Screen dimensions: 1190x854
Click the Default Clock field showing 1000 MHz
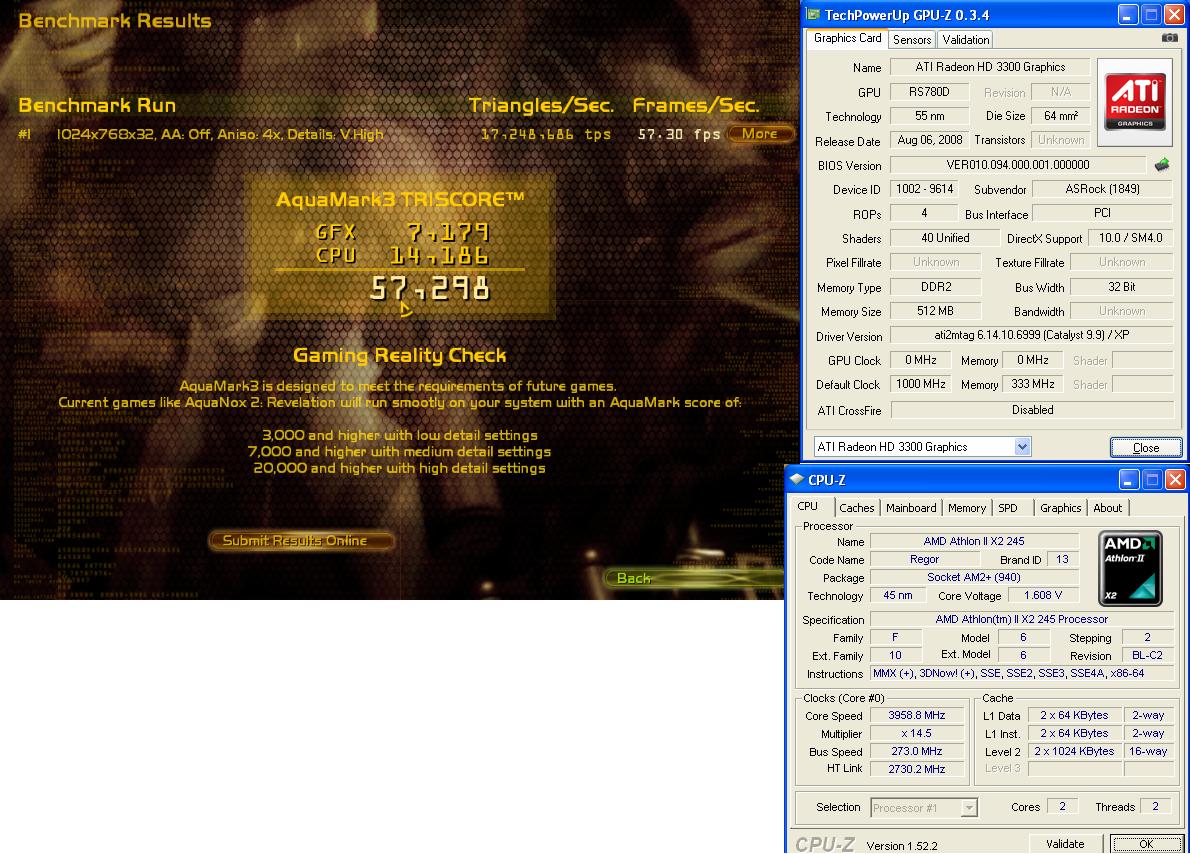(x=920, y=384)
